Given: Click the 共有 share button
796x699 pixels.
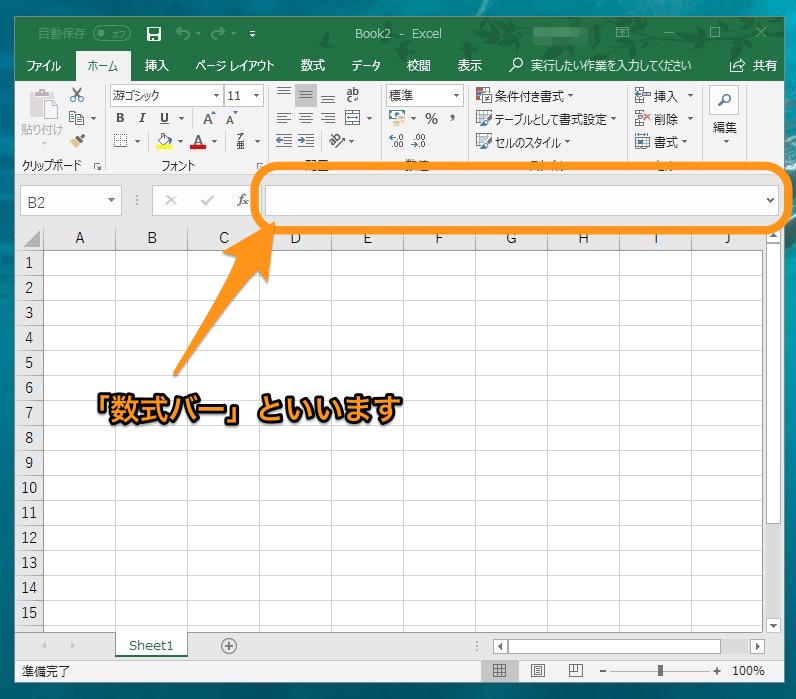Looking at the screenshot, I should pos(753,65).
